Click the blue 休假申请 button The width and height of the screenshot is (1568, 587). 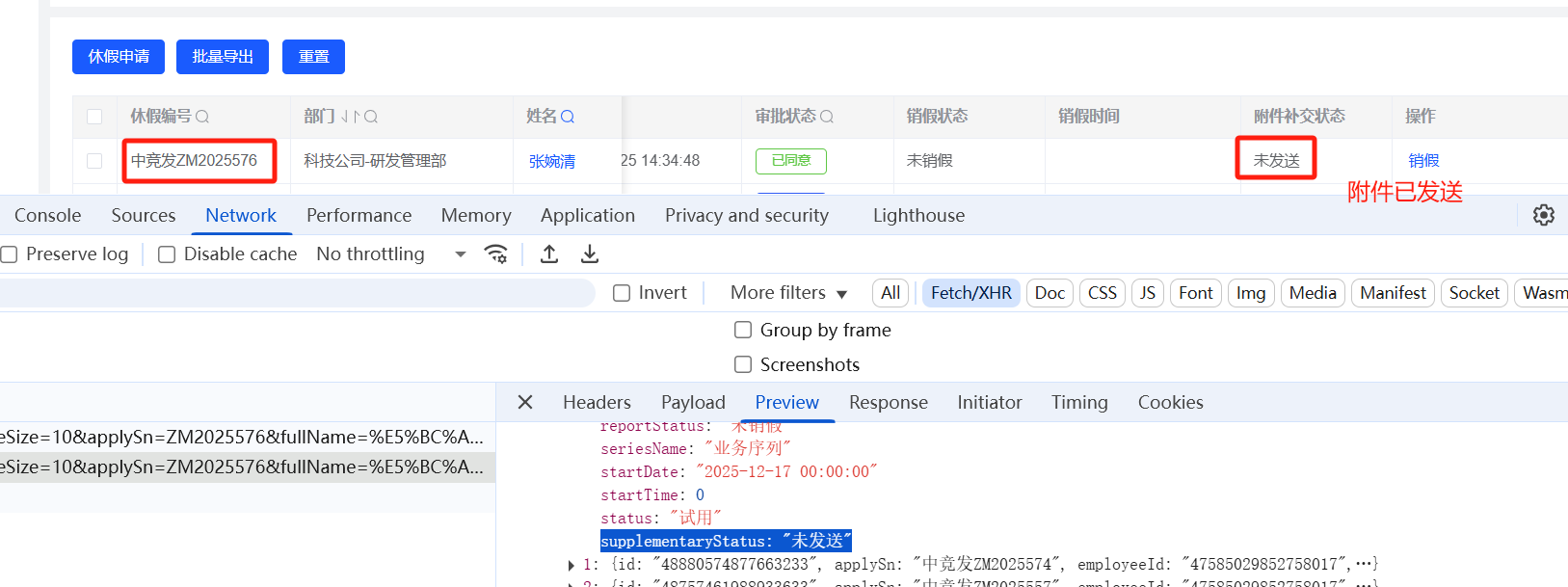[x=119, y=57]
